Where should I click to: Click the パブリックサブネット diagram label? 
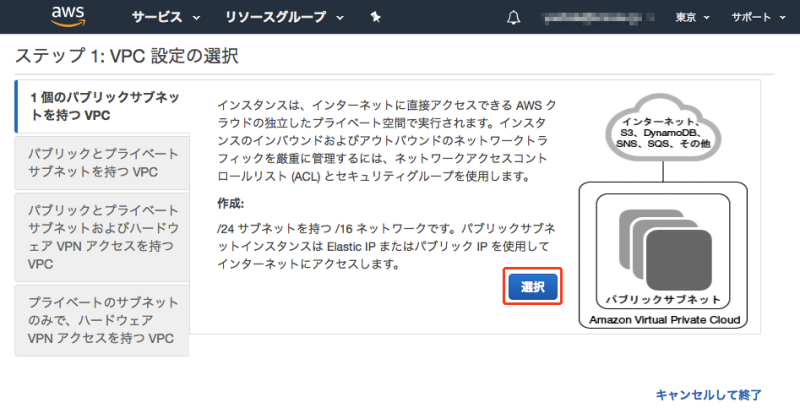coord(663,300)
